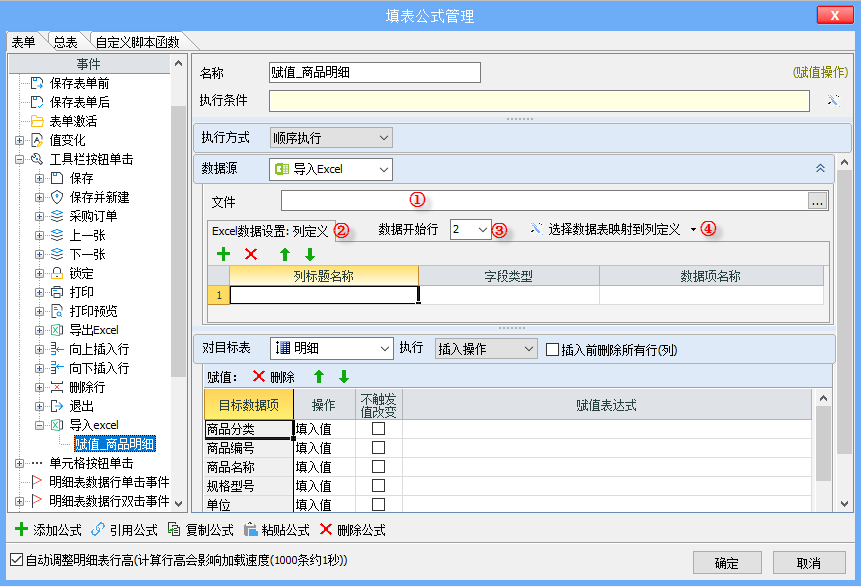Click the 文件 path input field

pyautogui.click(x=545, y=201)
